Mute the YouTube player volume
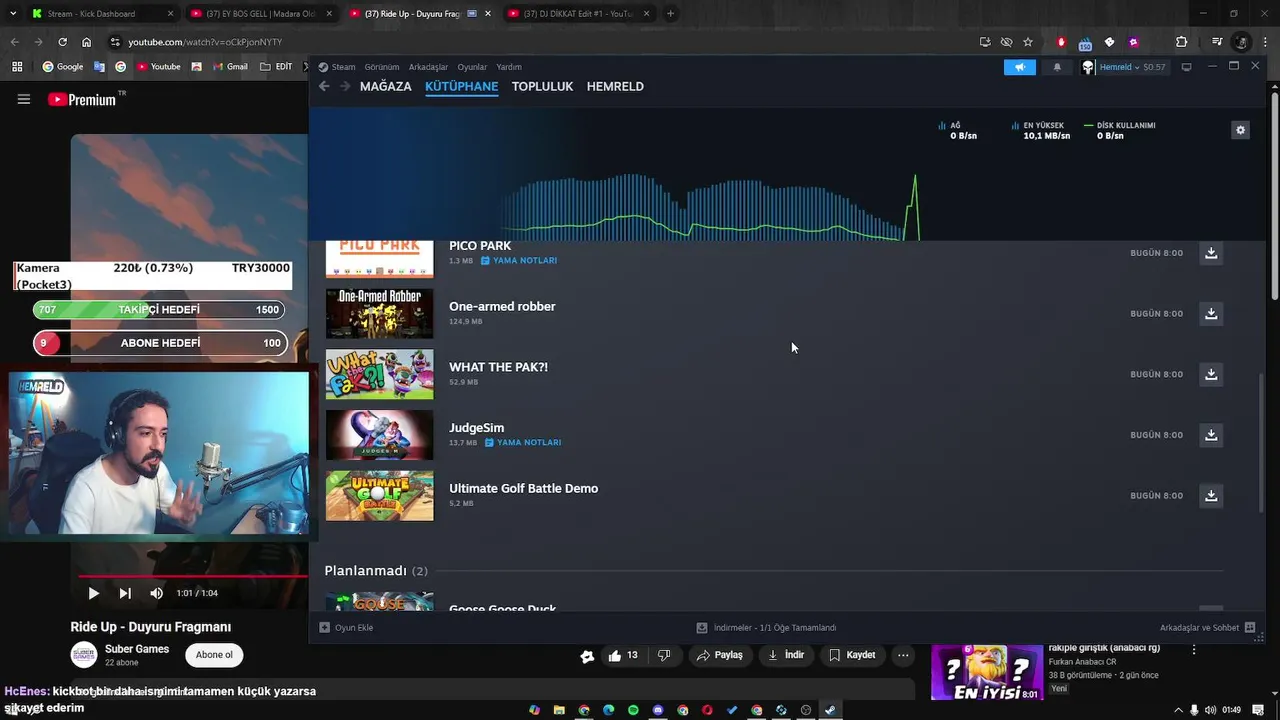1280x720 pixels. click(x=156, y=593)
